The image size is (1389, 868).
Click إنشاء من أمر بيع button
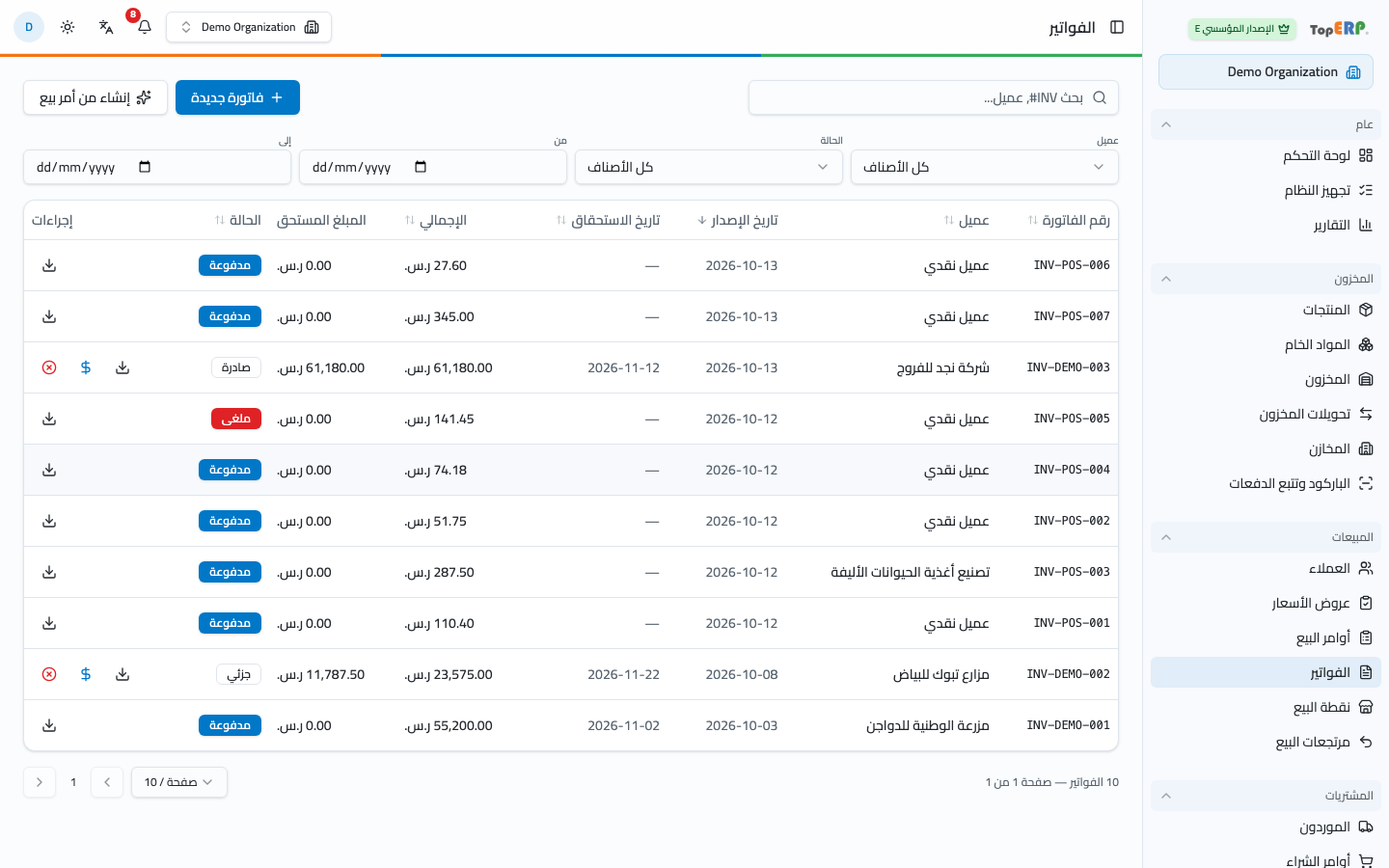(x=95, y=97)
